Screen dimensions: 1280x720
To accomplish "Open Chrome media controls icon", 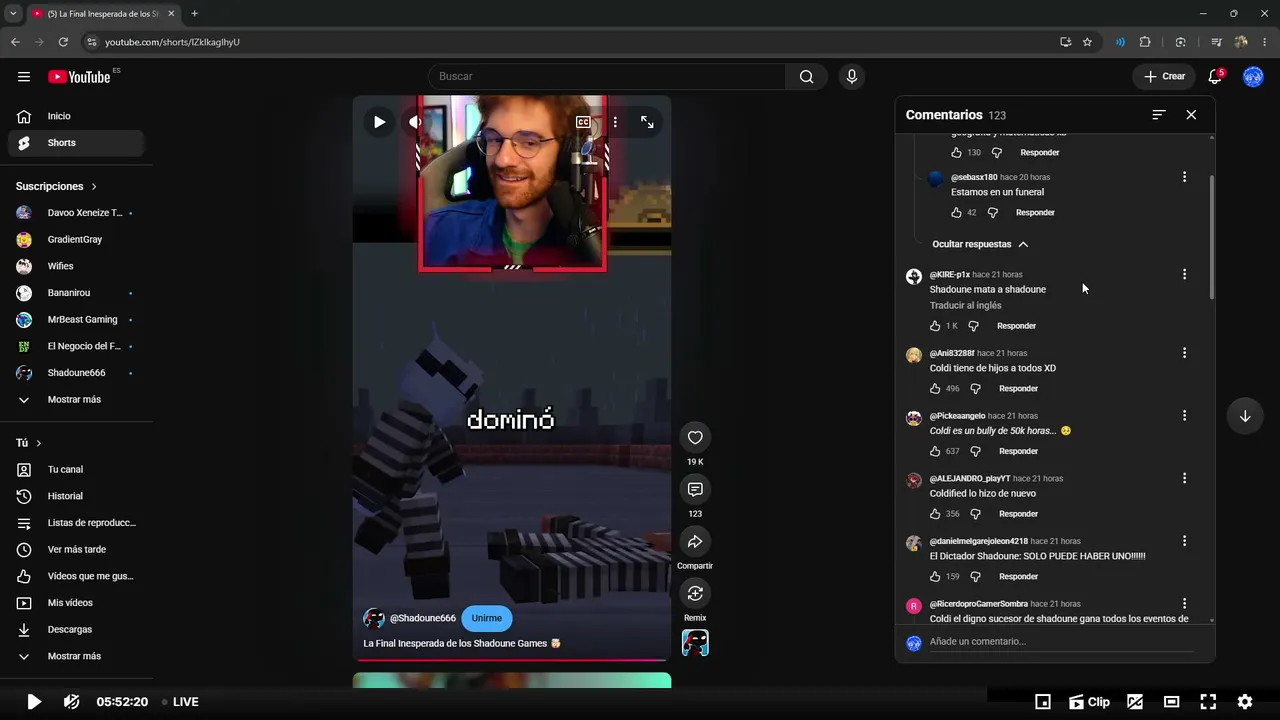I will coord(1216,42).
